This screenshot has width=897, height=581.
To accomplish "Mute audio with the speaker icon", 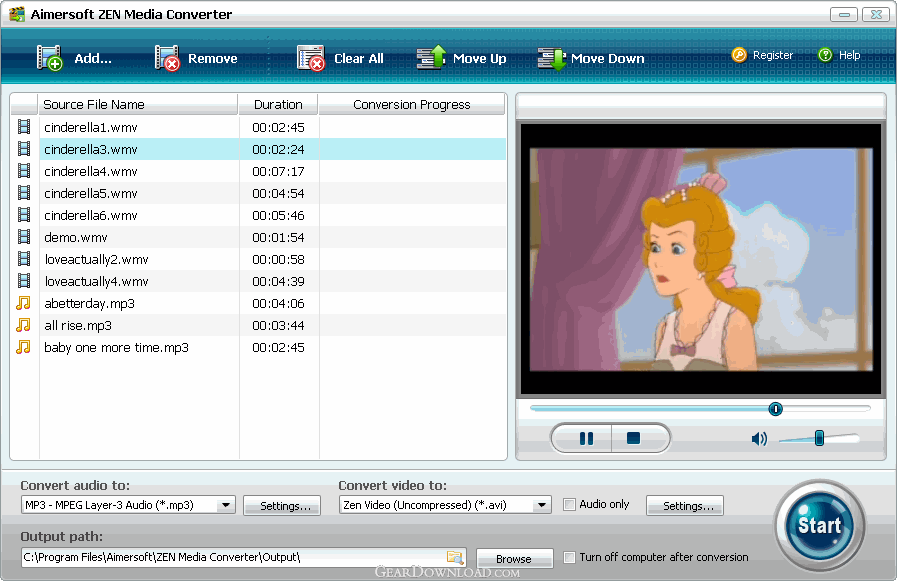I will (759, 439).
